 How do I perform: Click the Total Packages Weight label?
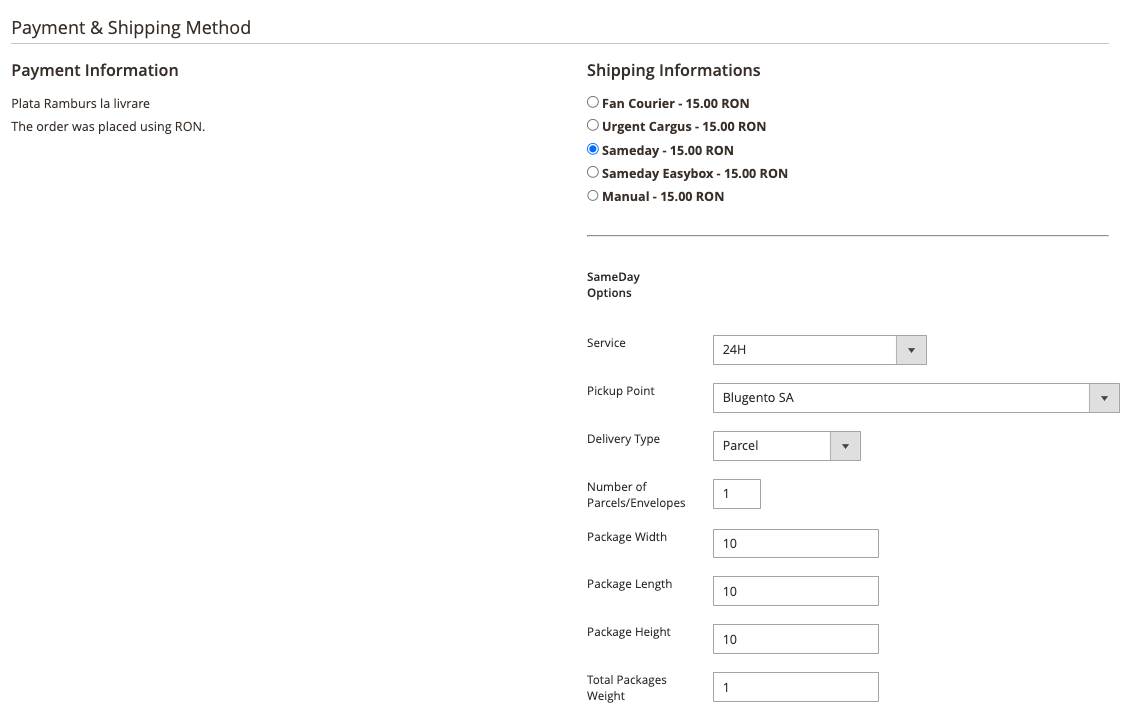pos(627,688)
